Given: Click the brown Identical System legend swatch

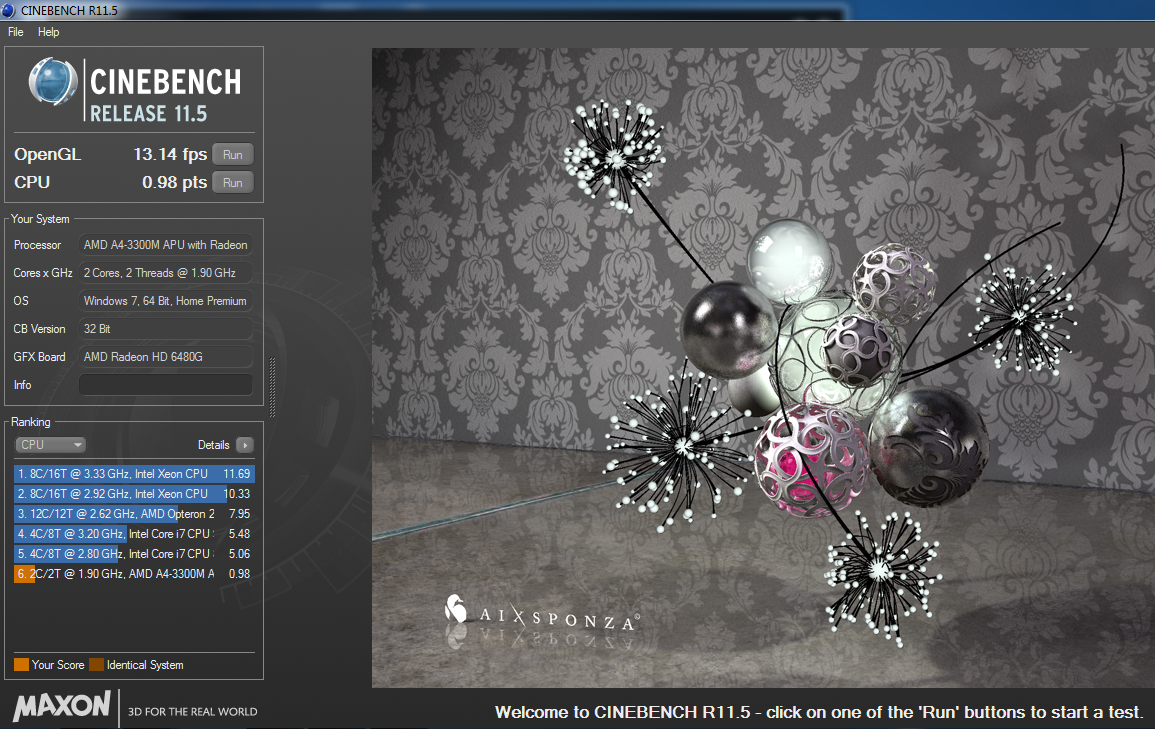Looking at the screenshot, I should click(96, 664).
